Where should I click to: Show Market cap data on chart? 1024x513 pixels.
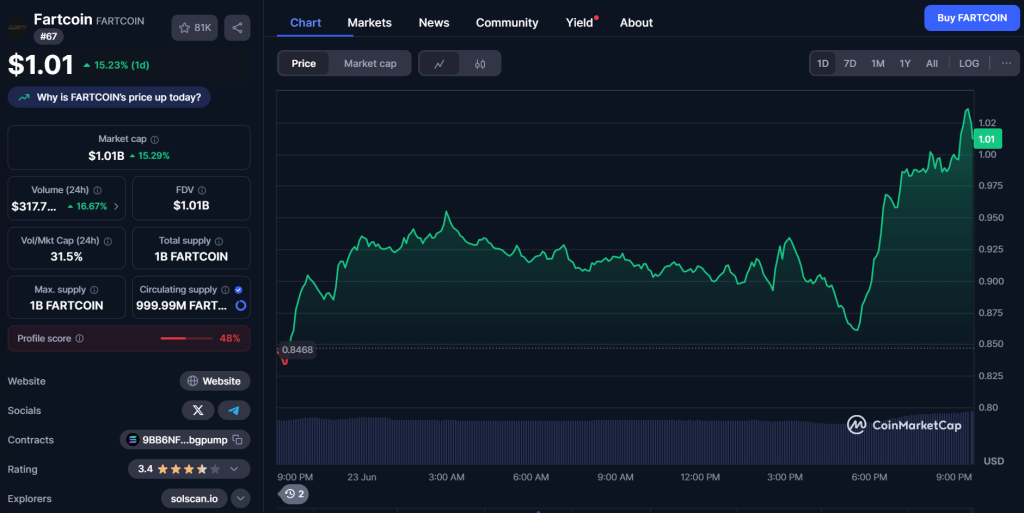coord(370,63)
